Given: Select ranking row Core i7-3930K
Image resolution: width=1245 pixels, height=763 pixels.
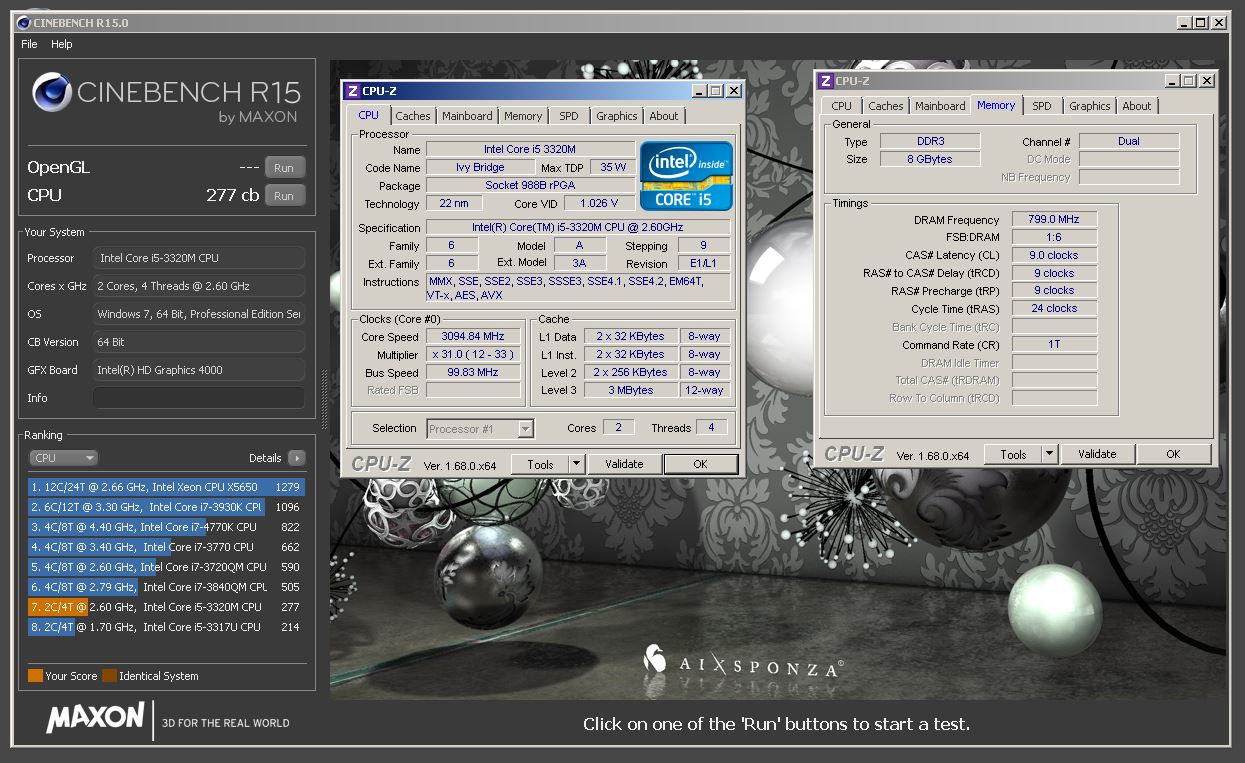Looking at the screenshot, I should [x=166, y=507].
